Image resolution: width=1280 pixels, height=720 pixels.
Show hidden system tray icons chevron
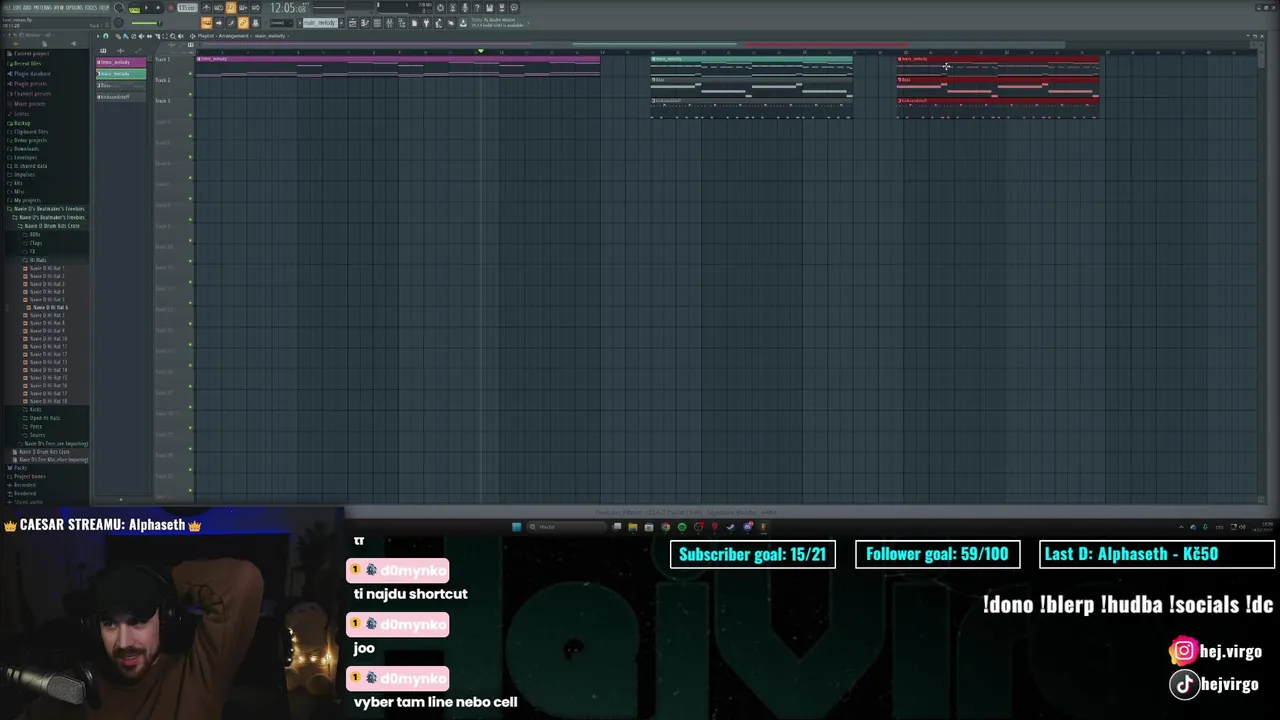1181,527
